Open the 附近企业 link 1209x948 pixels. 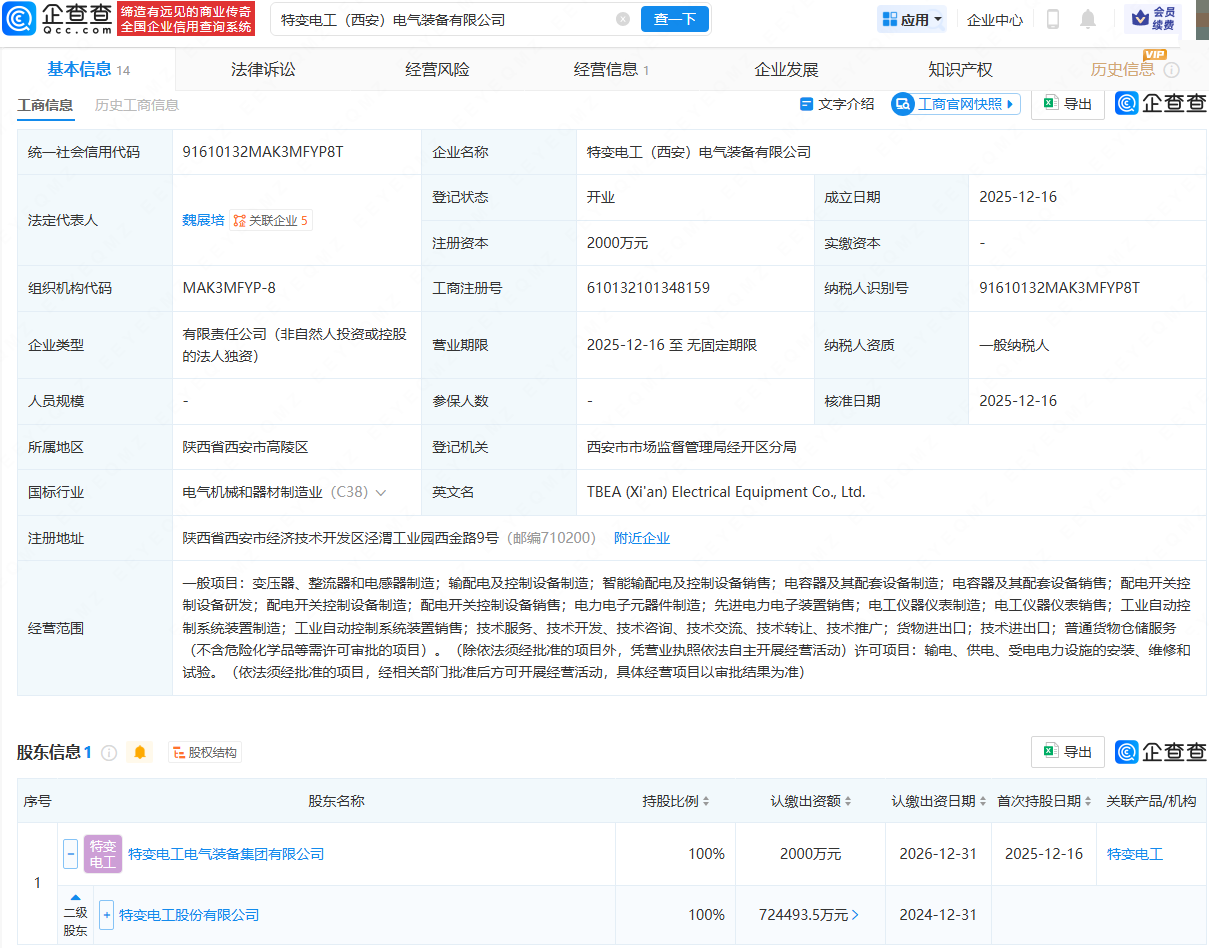(x=642, y=538)
